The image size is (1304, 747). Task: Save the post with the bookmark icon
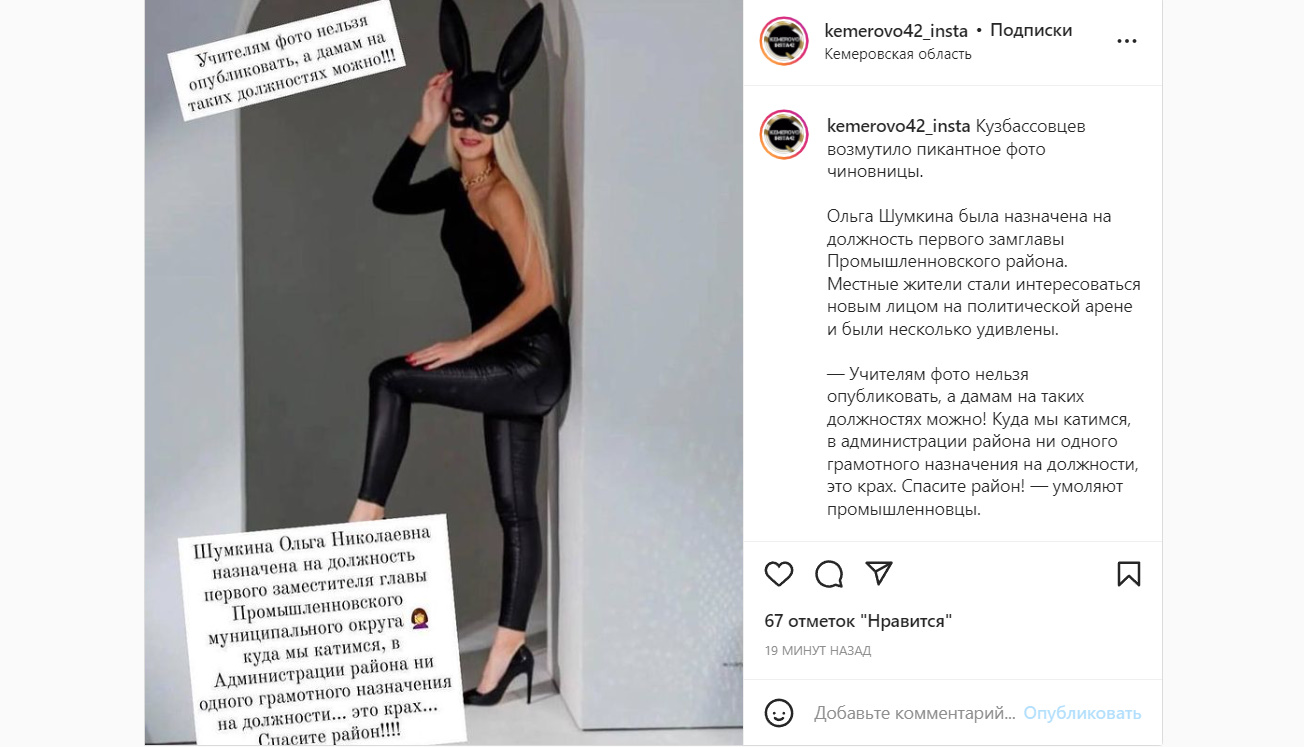coord(1128,573)
